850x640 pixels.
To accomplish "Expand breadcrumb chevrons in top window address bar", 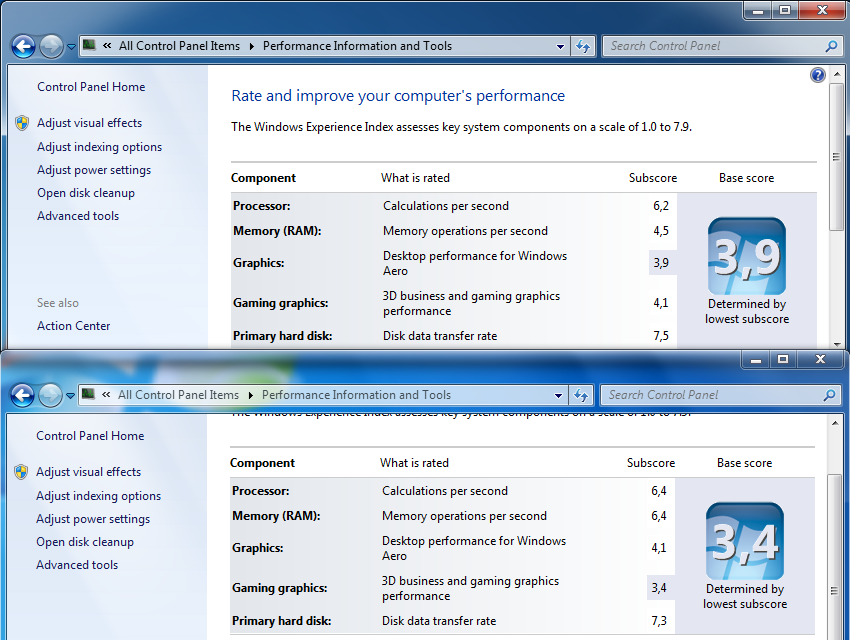I will coord(107,46).
